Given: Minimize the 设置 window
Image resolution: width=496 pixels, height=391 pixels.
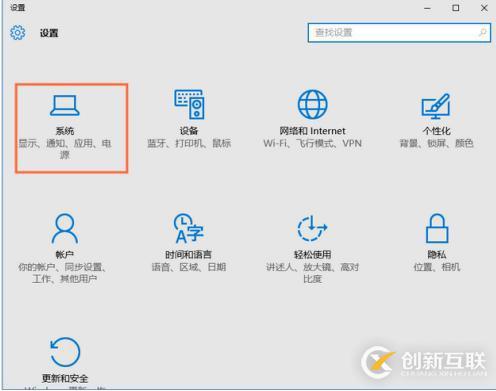Looking at the screenshot, I should [427, 8].
